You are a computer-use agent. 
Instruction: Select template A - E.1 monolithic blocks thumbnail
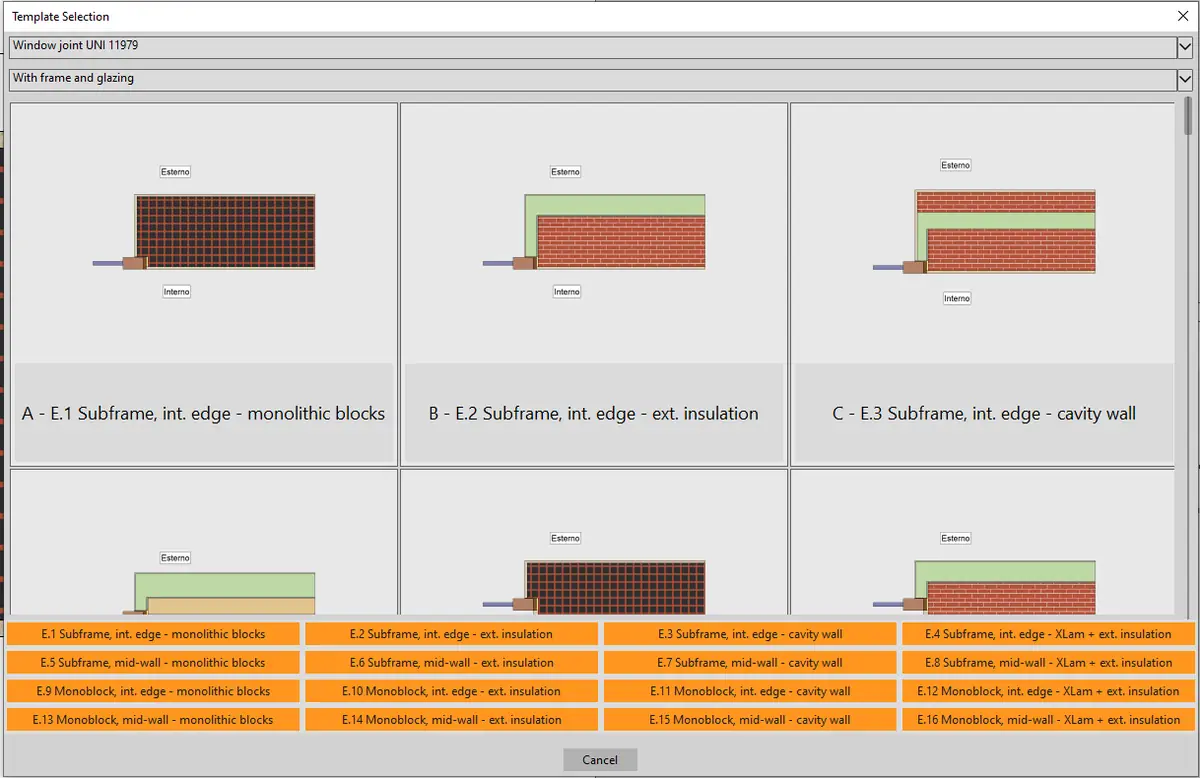click(x=204, y=285)
